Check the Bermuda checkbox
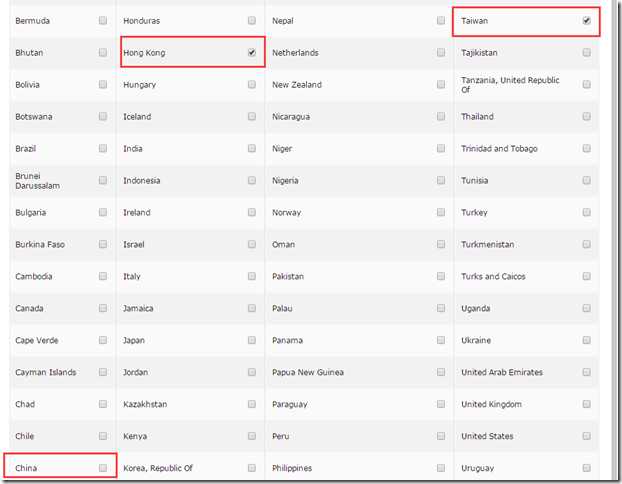Screen dimensions: 622x484 103,20
